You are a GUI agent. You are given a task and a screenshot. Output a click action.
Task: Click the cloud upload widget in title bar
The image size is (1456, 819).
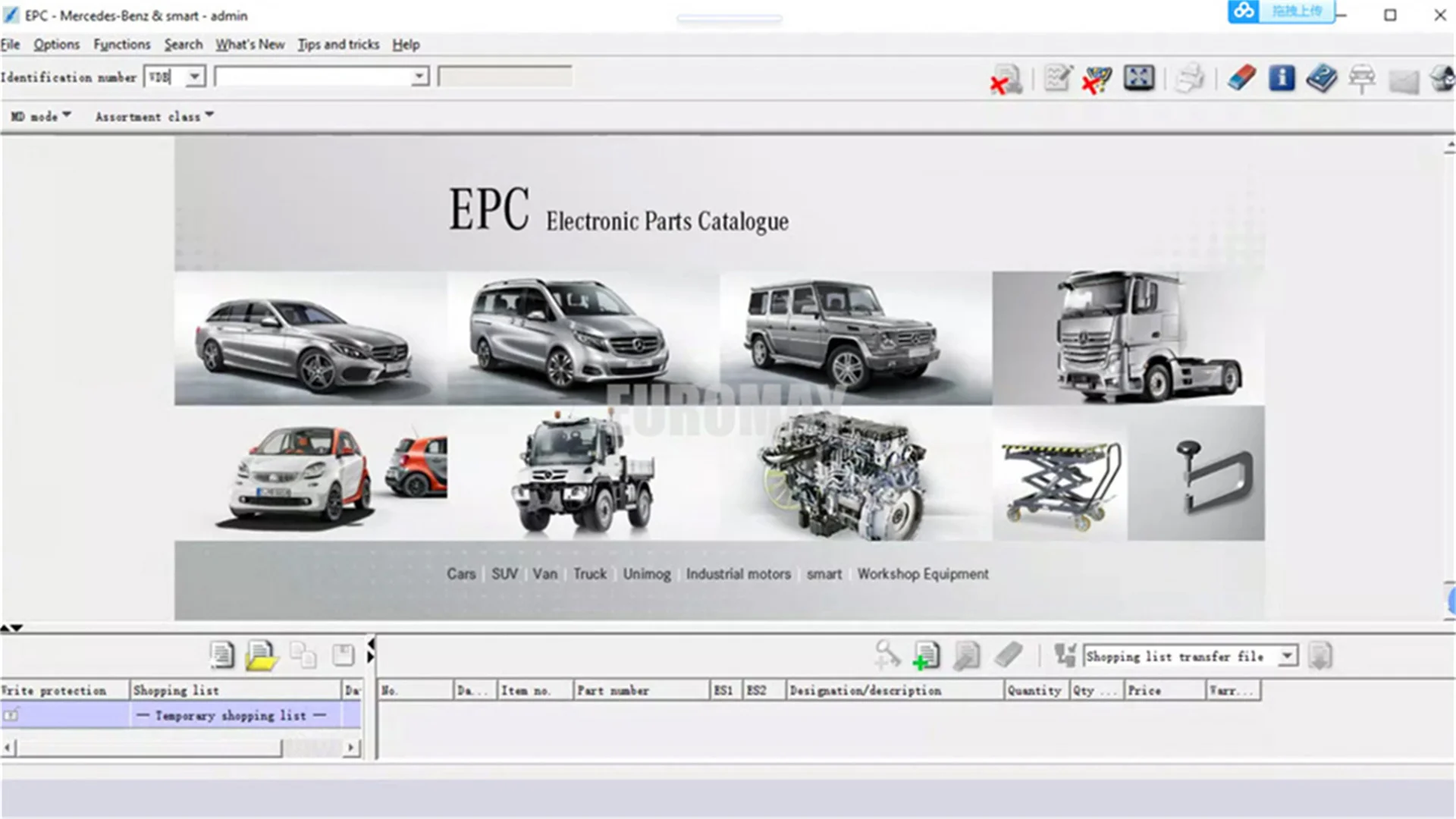[x=1282, y=11]
